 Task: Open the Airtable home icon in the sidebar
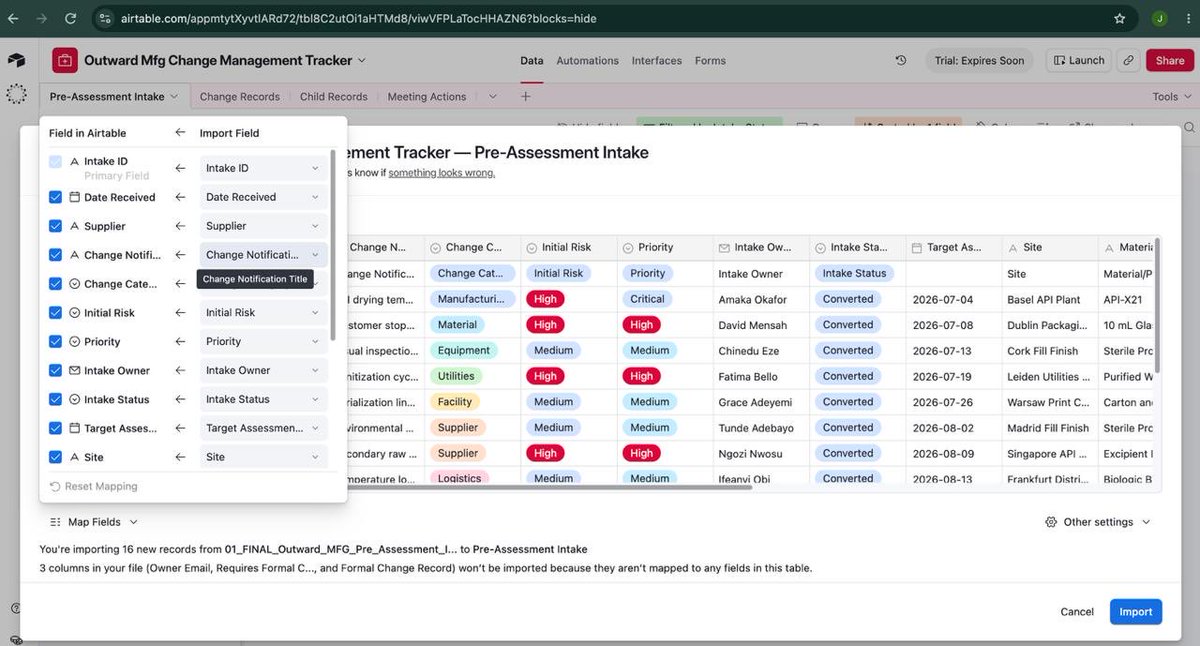16,61
